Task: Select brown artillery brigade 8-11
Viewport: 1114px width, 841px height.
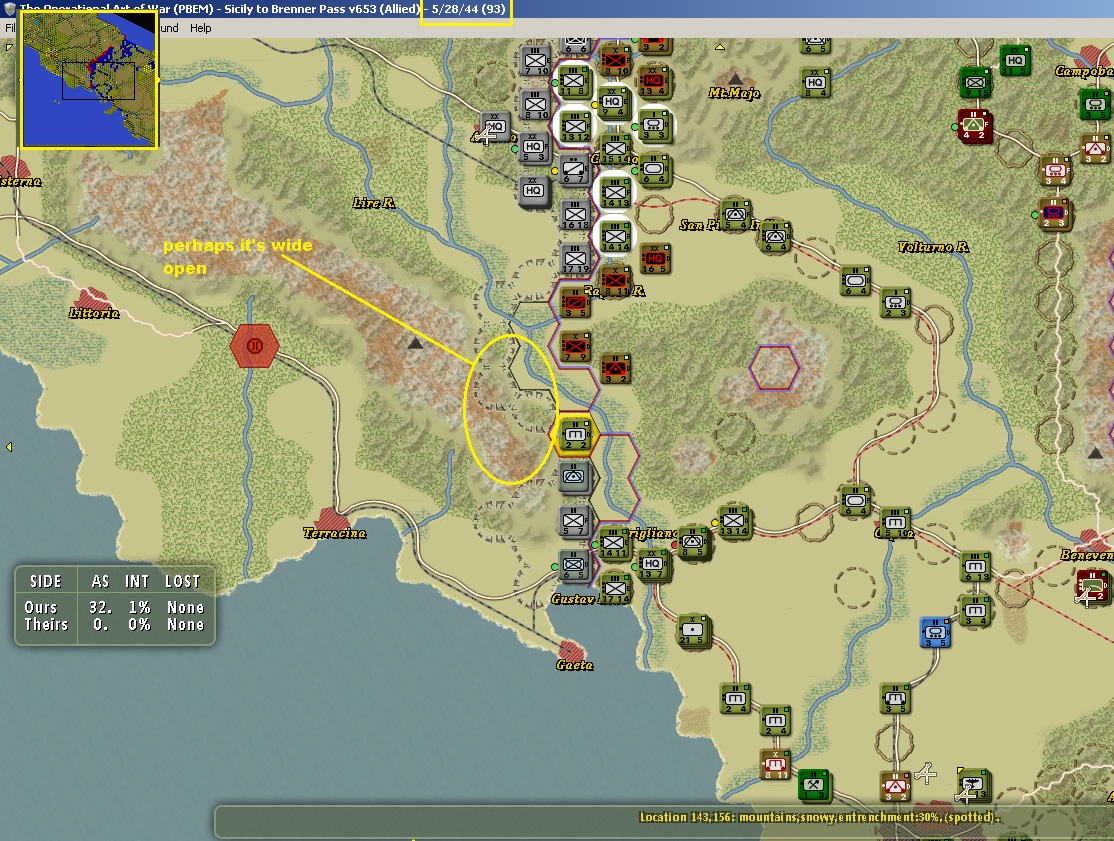Action: click(776, 766)
